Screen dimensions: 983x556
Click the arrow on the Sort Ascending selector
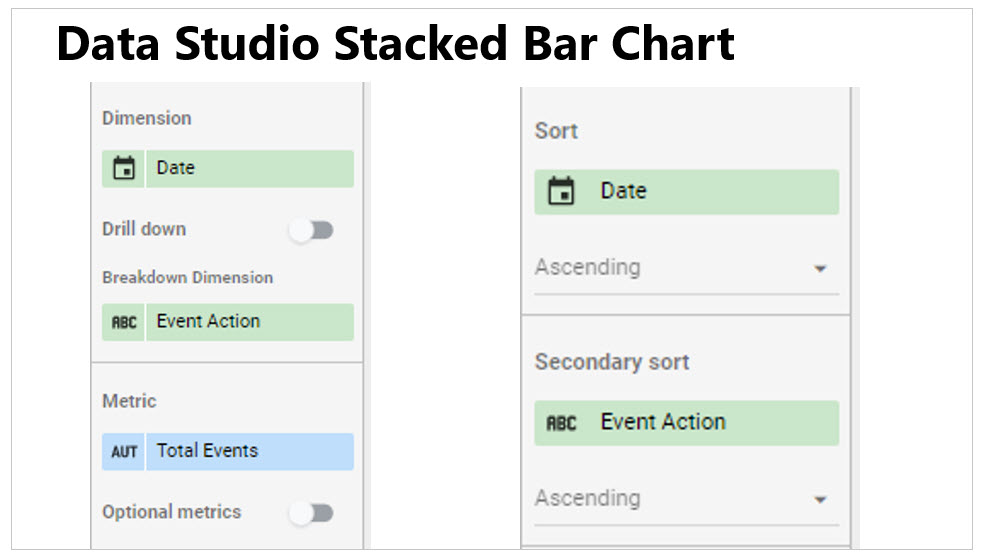tap(820, 269)
